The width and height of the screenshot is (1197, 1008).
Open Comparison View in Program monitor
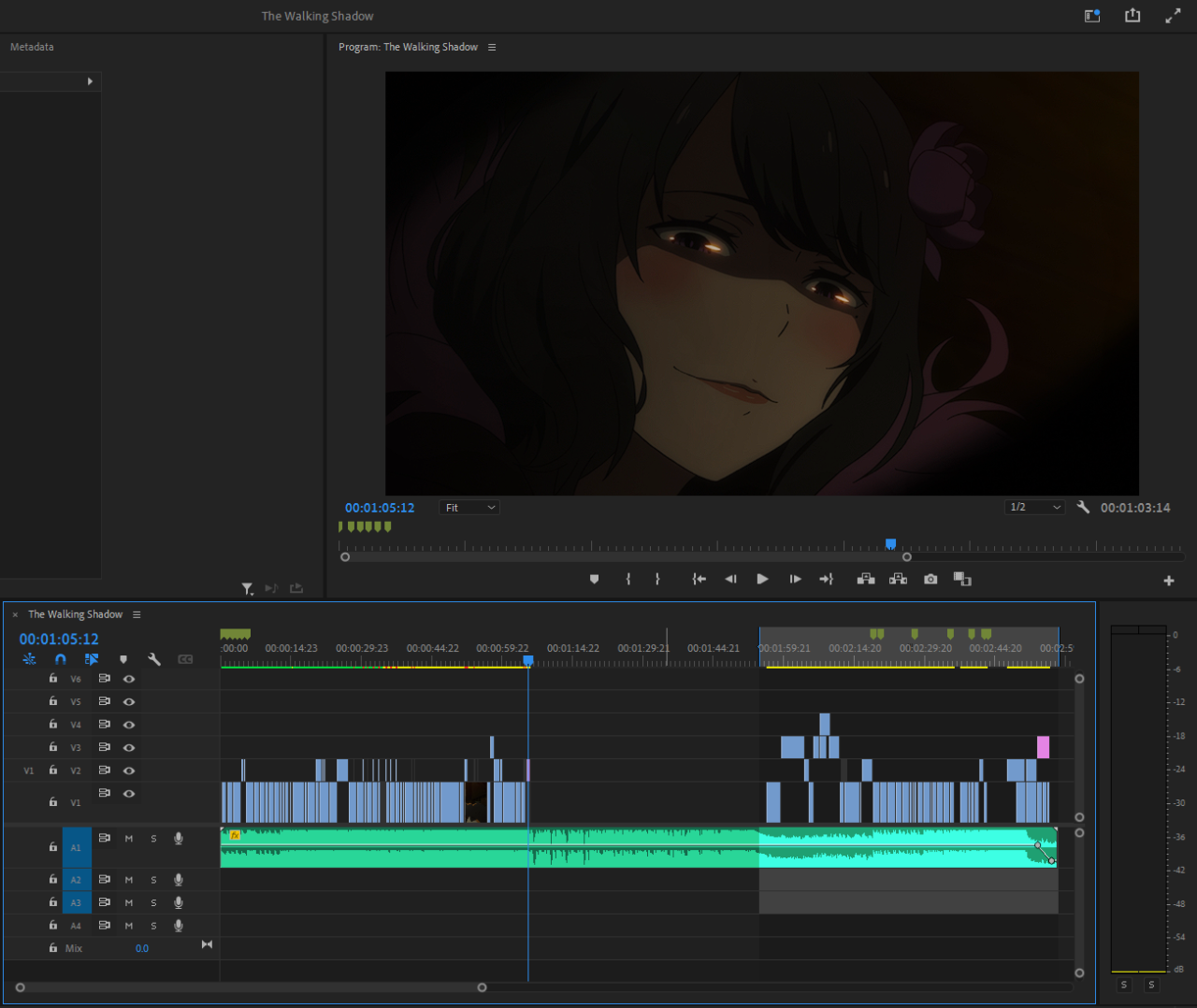(x=962, y=580)
